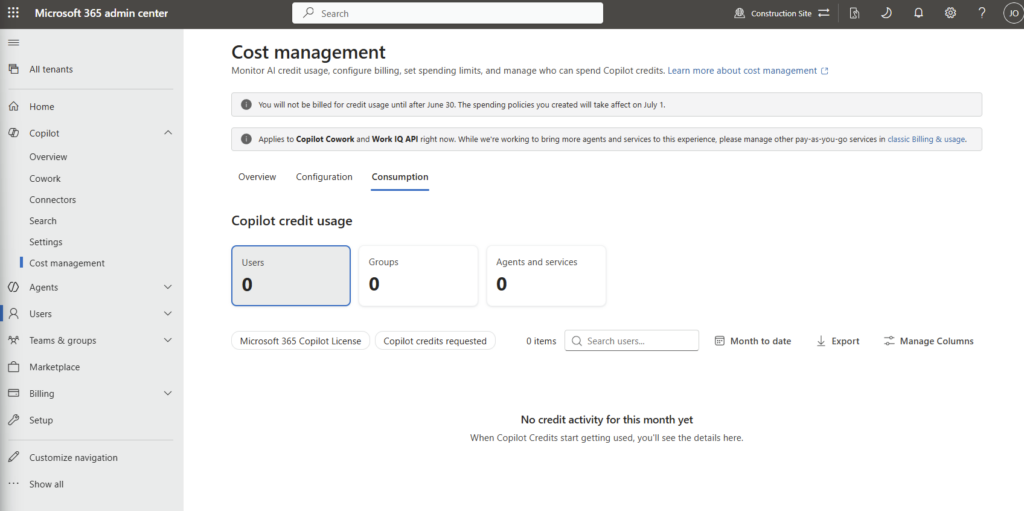This screenshot has height=511, width=1024.
Task: Open the JO account avatar
Action: [x=1013, y=13]
